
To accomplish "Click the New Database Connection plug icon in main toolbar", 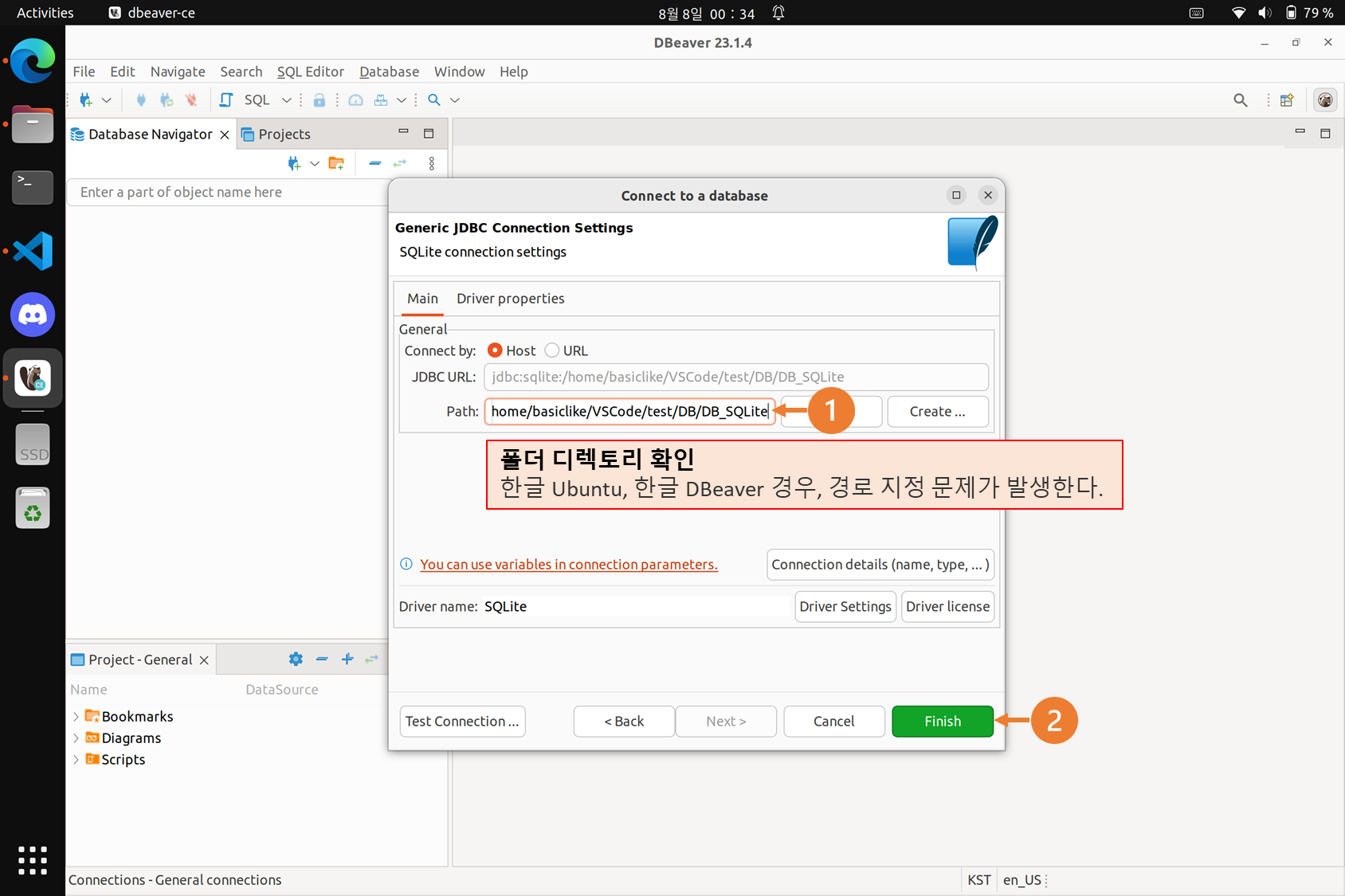I will coord(86,100).
